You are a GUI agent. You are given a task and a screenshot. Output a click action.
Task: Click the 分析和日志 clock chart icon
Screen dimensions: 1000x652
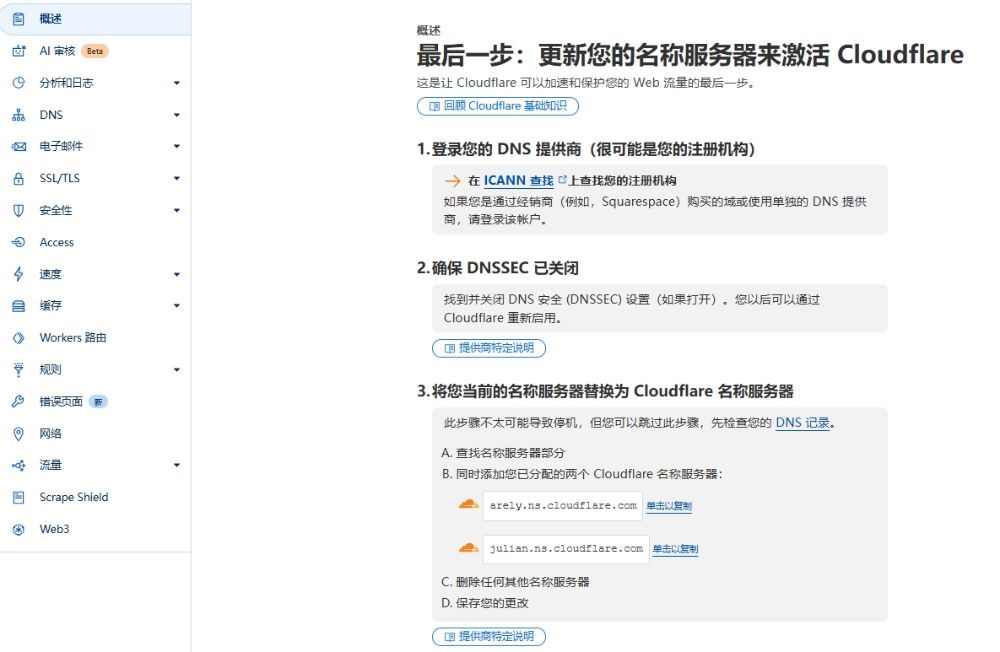tap(18, 82)
